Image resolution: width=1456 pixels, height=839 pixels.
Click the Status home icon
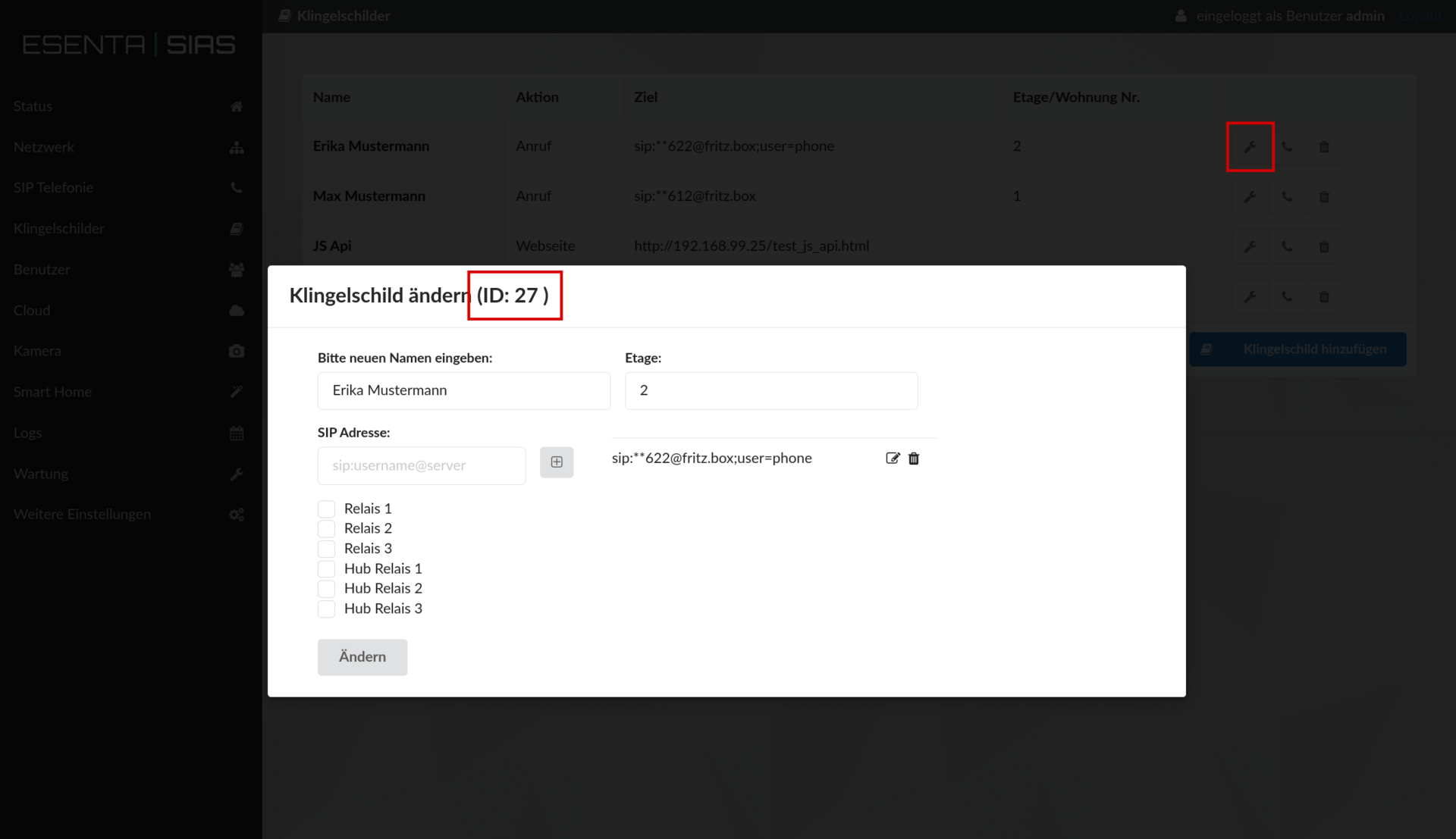coord(237,106)
